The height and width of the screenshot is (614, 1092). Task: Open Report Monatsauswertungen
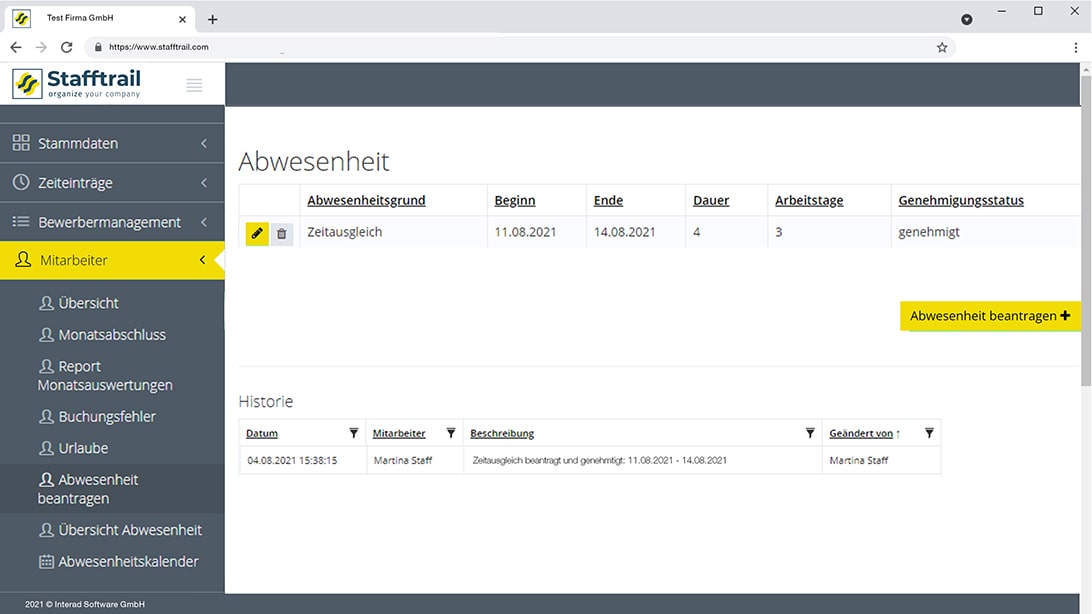104,375
